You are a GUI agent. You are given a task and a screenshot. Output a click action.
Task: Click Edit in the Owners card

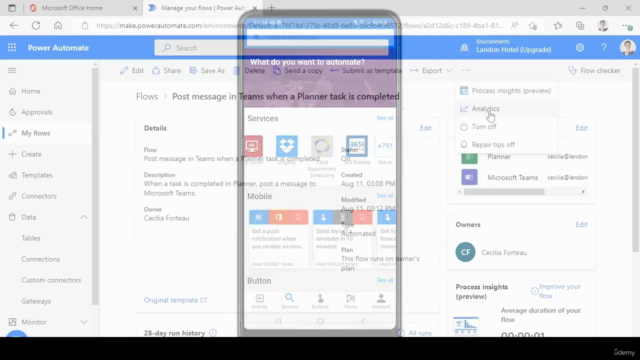click(581, 224)
